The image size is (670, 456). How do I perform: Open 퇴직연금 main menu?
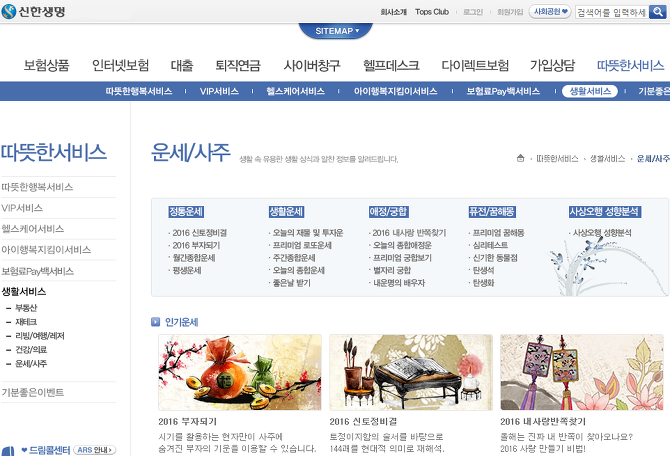click(238, 65)
